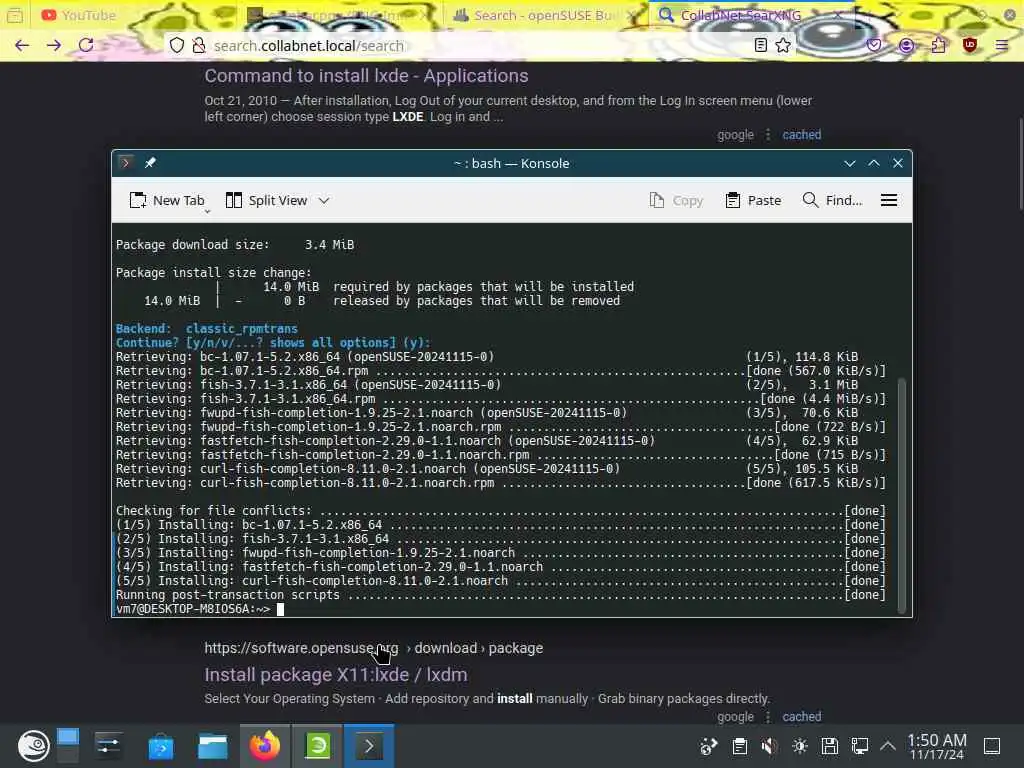
Task: Open the uBlock Origin extension icon
Action: click(x=970, y=45)
